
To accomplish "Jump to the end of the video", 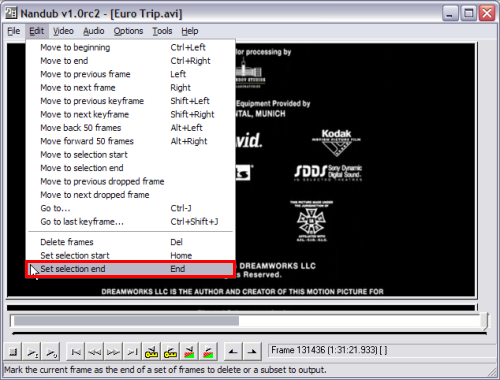I will point(132,352).
